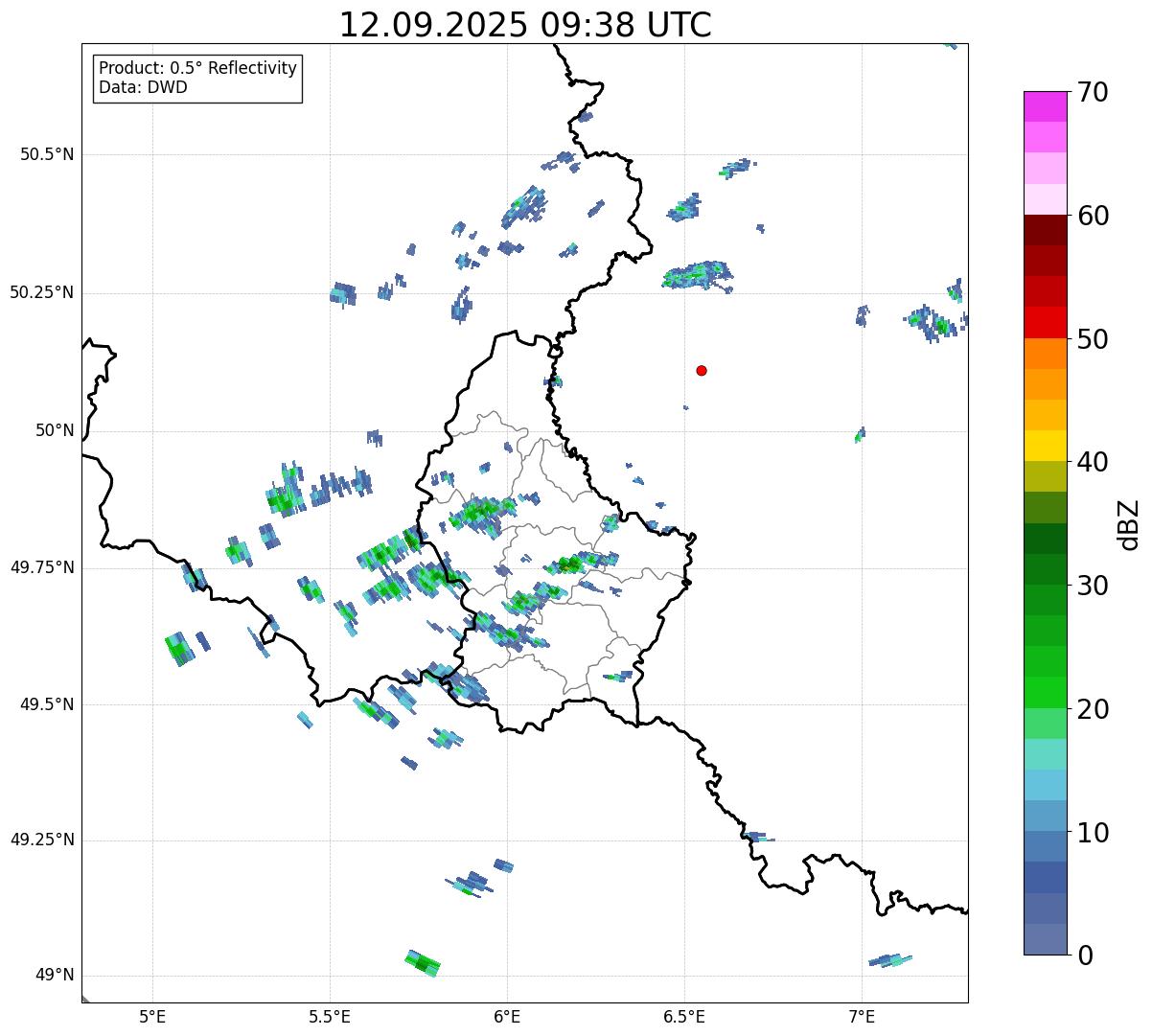1152x1036 pixels.
Task: Click the light blue colorbar swatch between 10 and 20
Action: pyautogui.click(x=1045, y=785)
